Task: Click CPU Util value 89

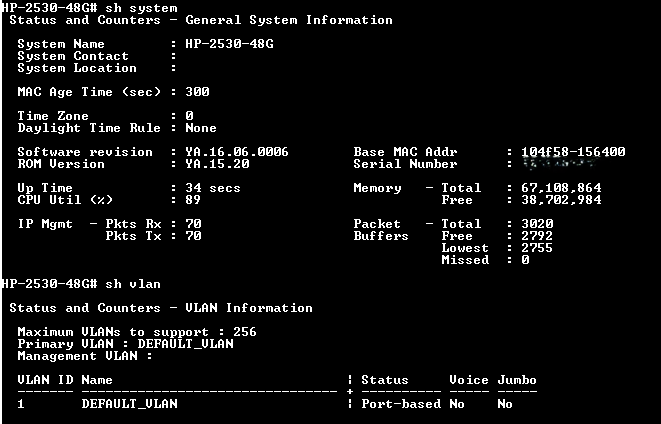Action: (x=193, y=200)
